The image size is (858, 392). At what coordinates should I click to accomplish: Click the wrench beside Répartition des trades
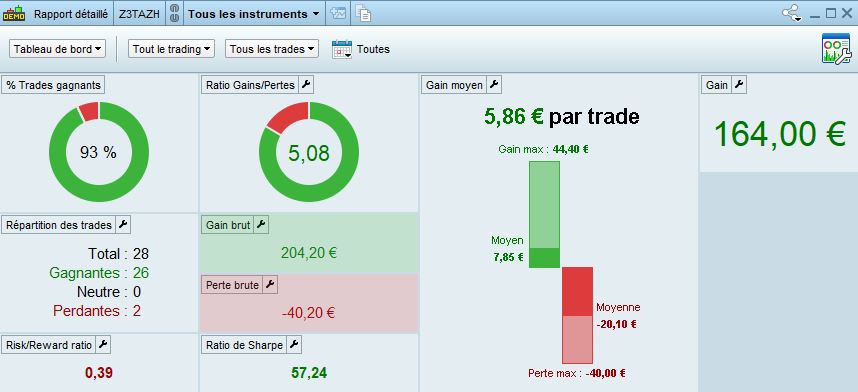tap(123, 224)
